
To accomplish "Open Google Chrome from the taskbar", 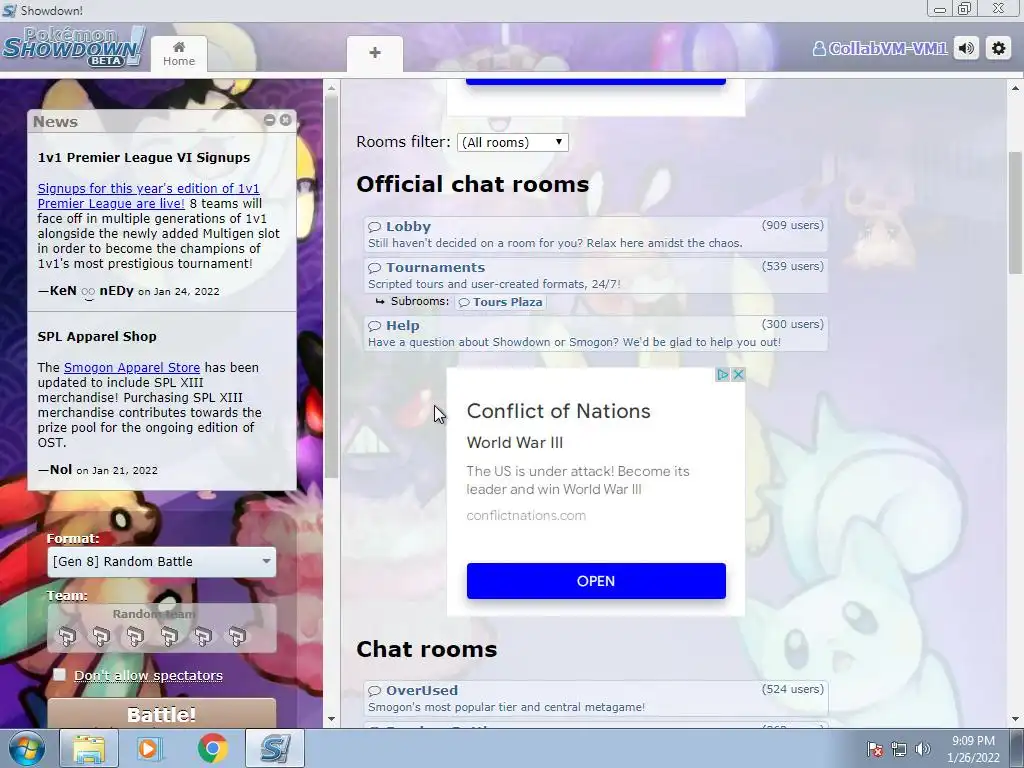I will click(x=212, y=748).
